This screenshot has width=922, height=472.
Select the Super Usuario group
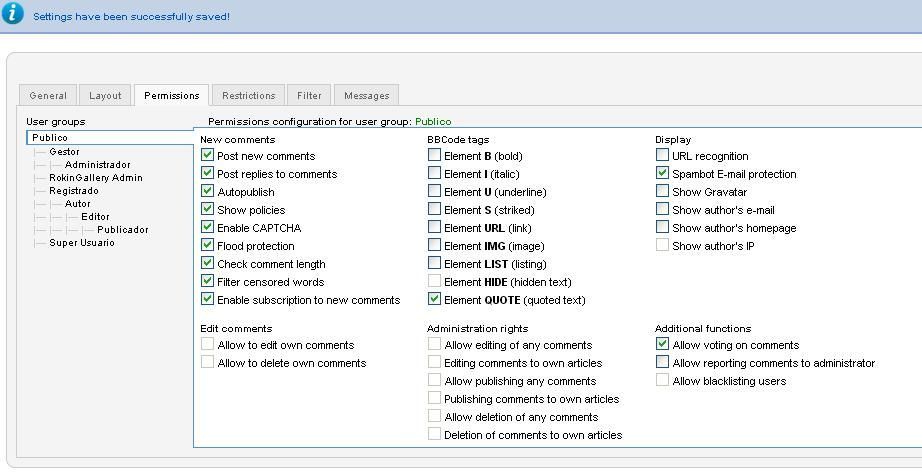(82, 242)
